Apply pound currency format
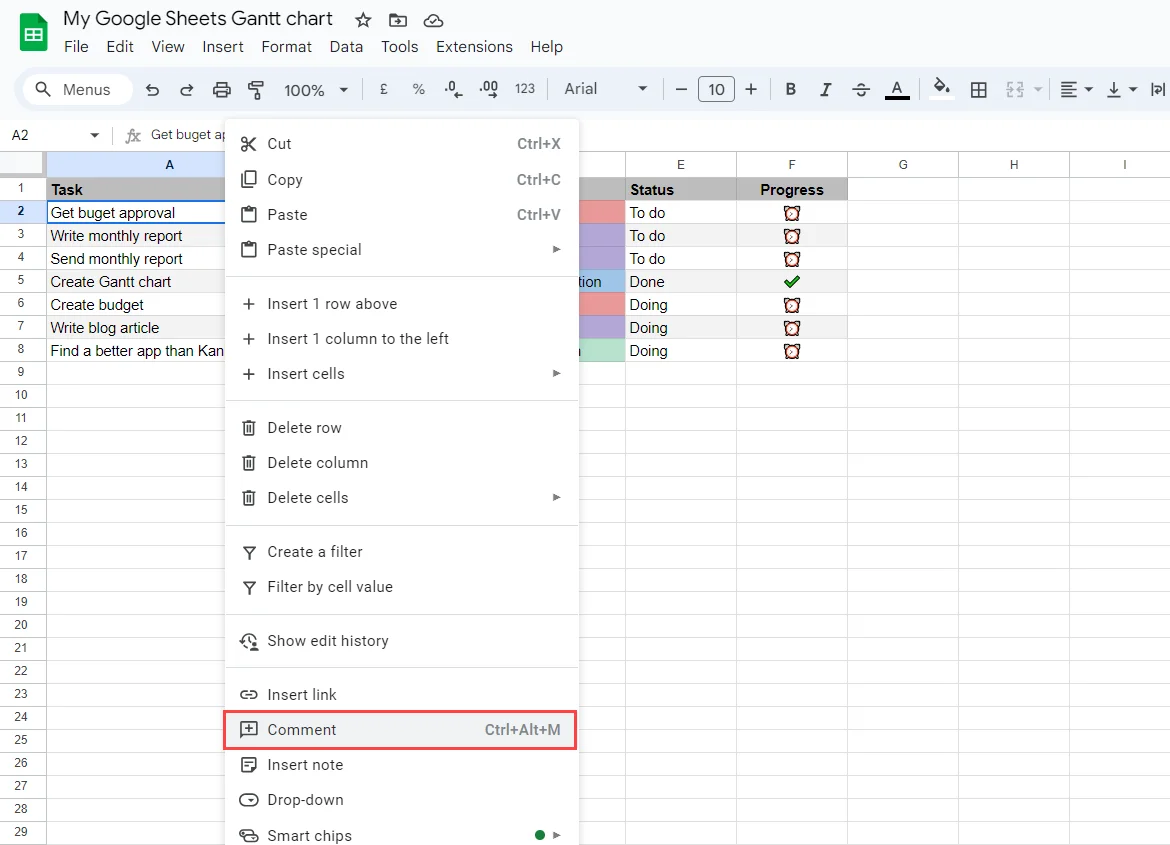Screen dimensions: 1170x845 click(384, 90)
